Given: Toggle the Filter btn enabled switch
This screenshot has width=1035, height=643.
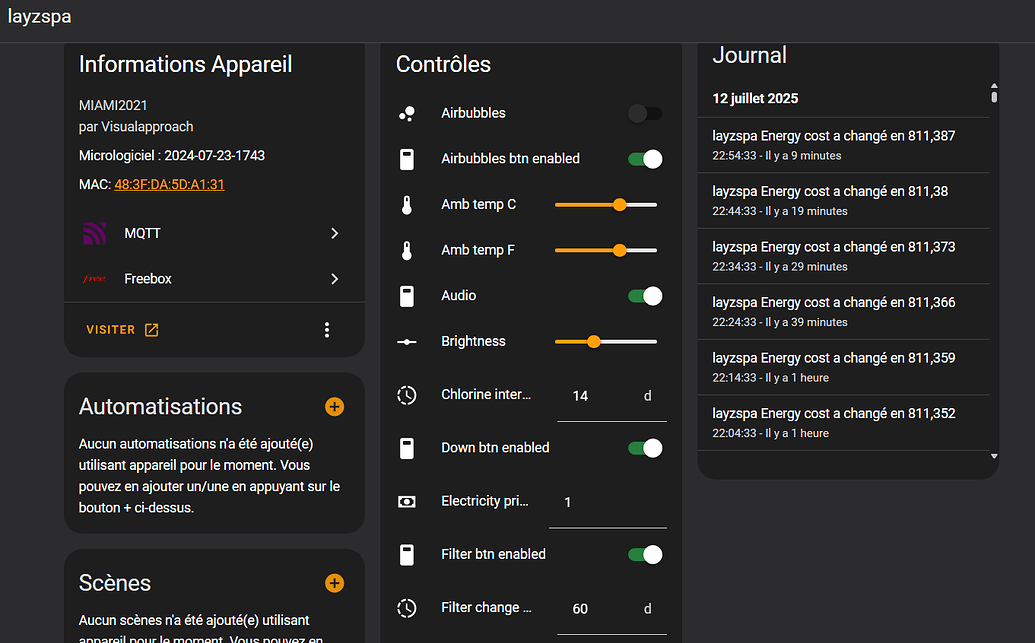Looking at the screenshot, I should pyautogui.click(x=645, y=555).
